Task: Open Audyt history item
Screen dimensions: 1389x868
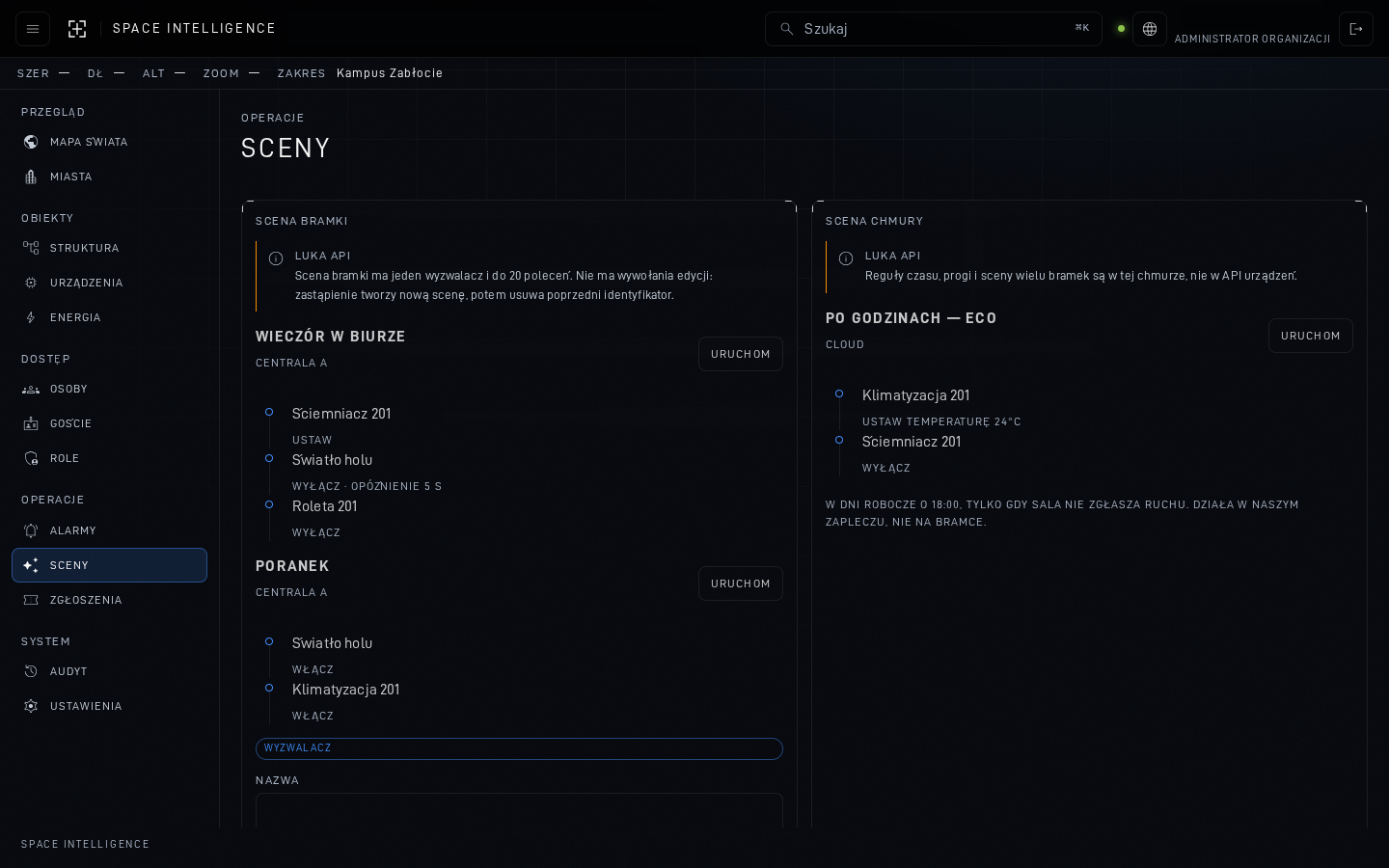Action: coord(109,671)
